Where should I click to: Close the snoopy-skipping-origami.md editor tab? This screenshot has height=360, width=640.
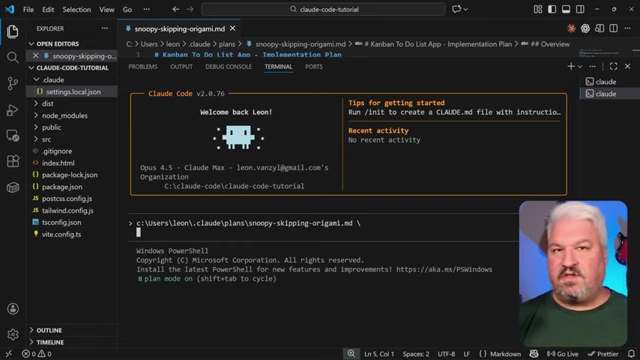coord(233,29)
